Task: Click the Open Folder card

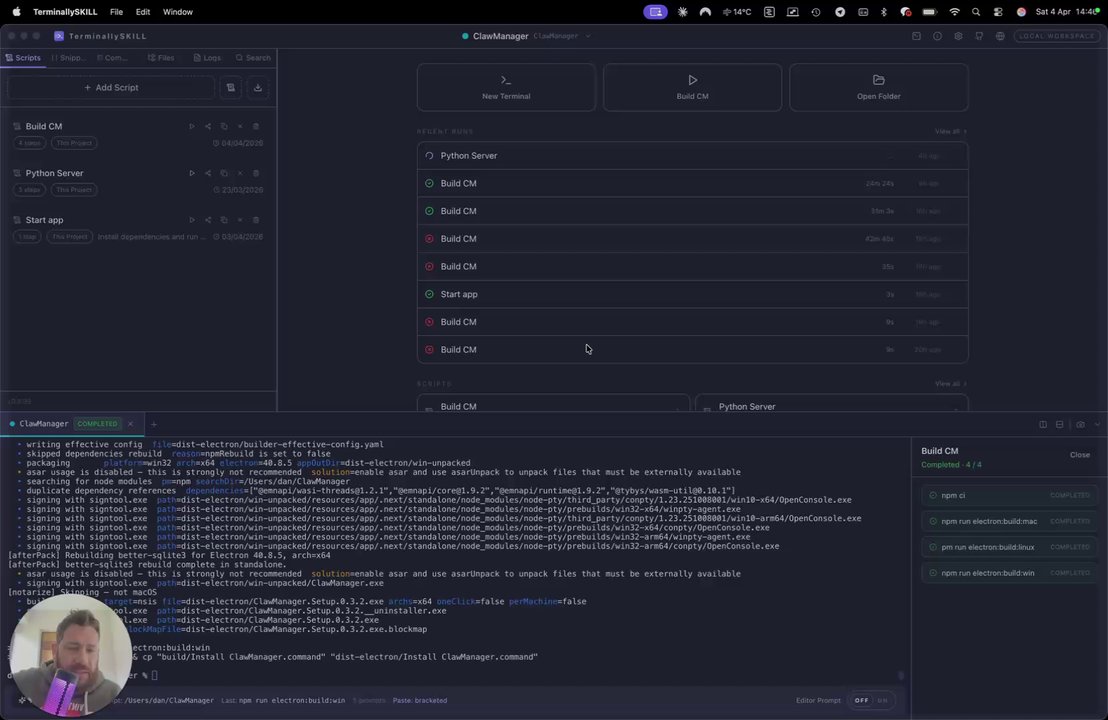Action: point(878,88)
